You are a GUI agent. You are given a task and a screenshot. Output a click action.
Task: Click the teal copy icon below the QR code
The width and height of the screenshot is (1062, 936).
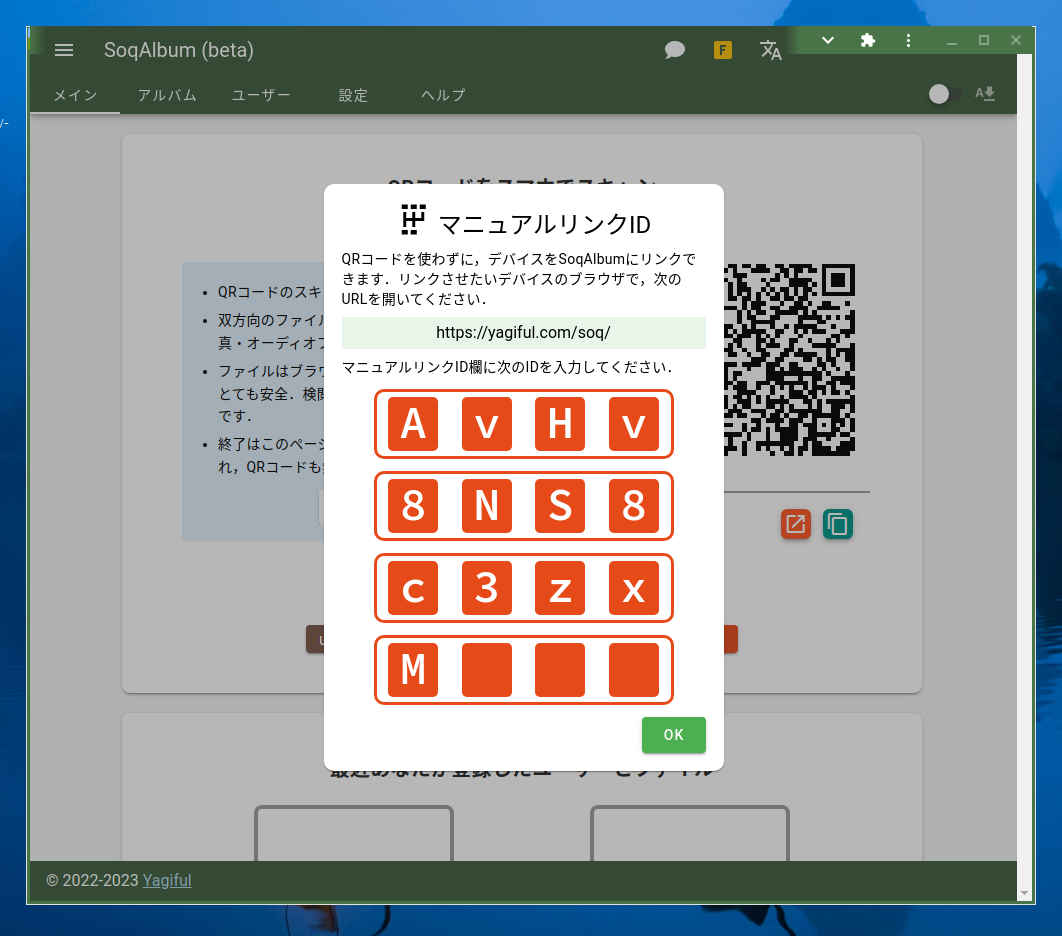point(838,523)
